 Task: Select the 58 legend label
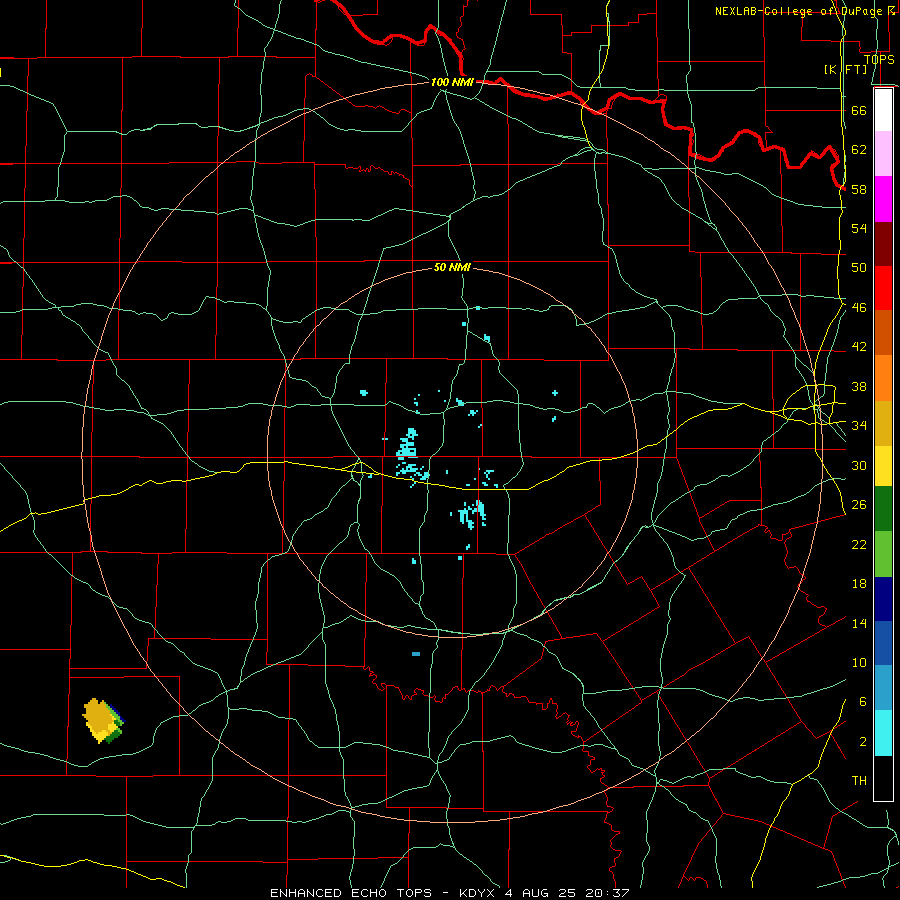coord(859,189)
